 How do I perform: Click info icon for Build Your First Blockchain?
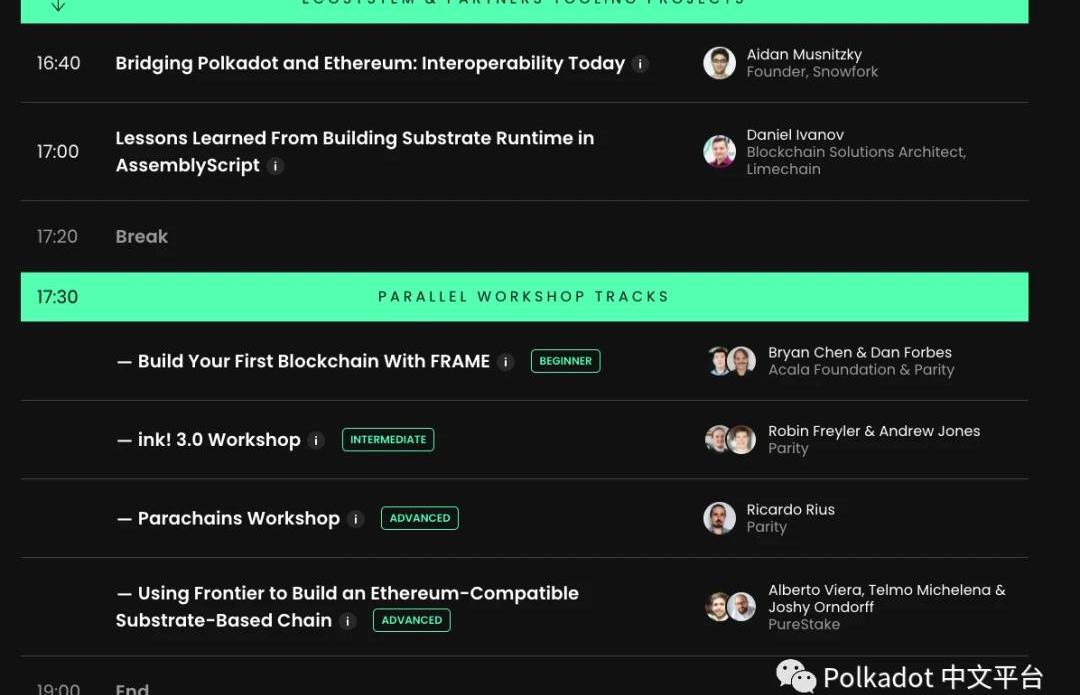point(506,361)
